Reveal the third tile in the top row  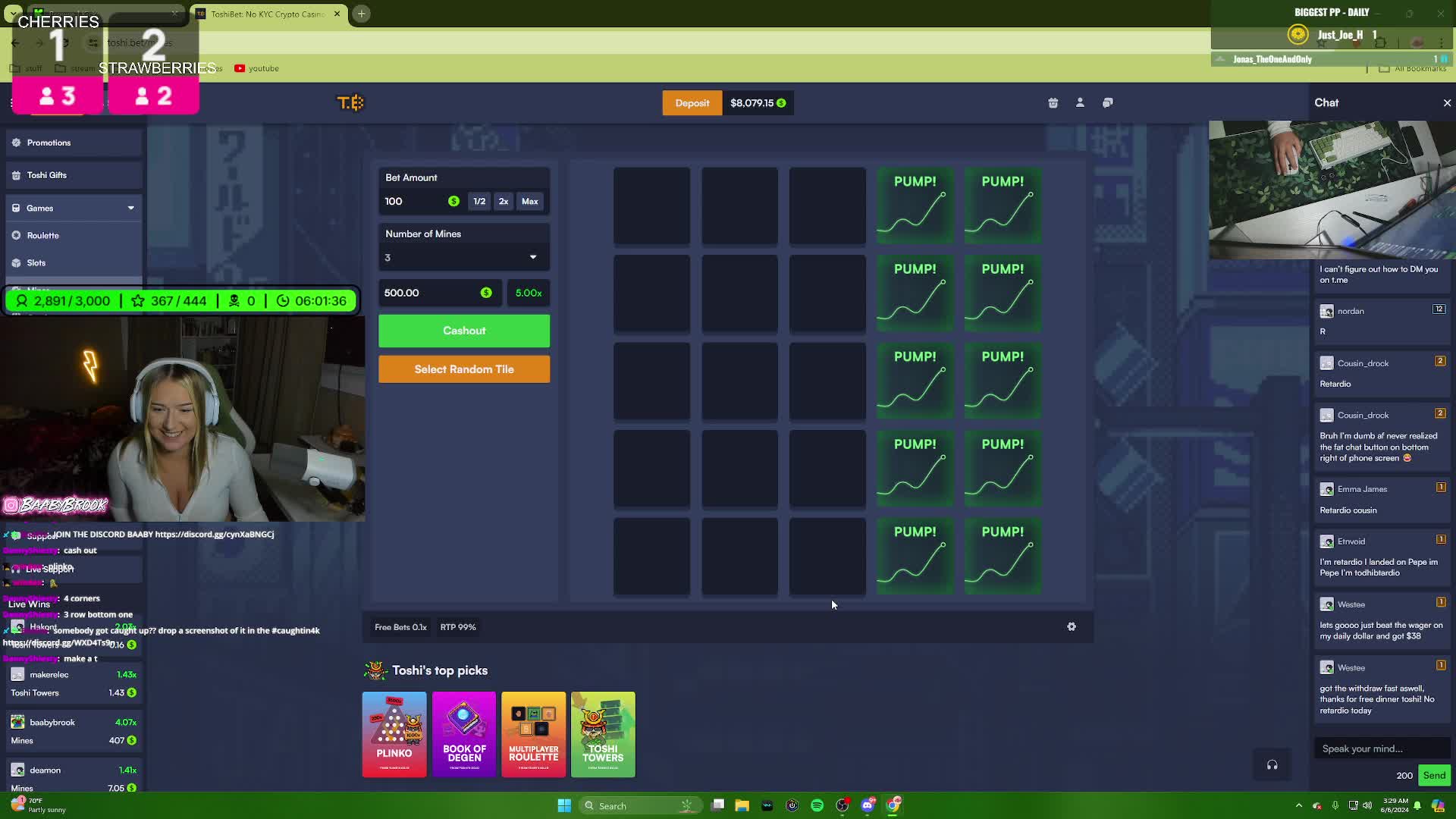click(x=827, y=206)
